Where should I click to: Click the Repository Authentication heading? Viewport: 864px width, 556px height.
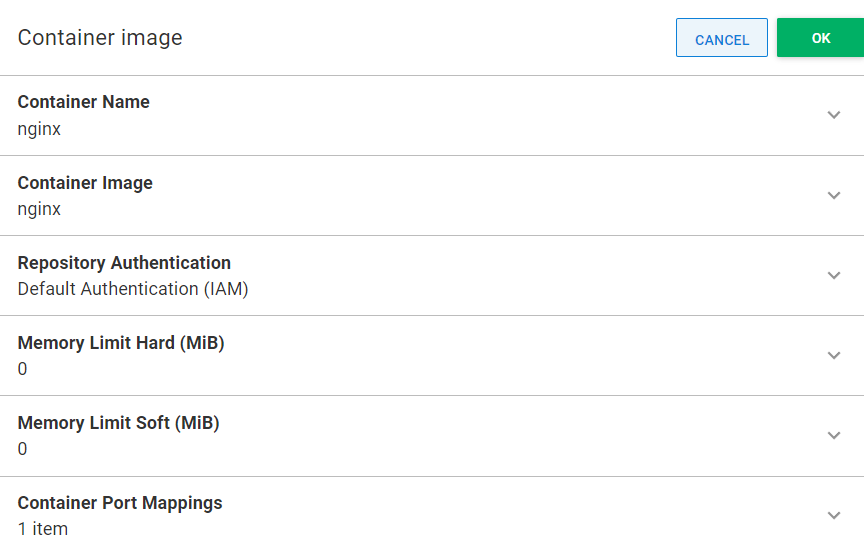point(124,263)
